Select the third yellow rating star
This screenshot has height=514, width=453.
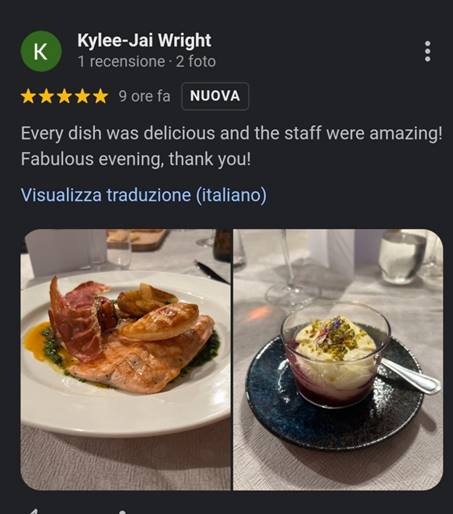(64, 96)
